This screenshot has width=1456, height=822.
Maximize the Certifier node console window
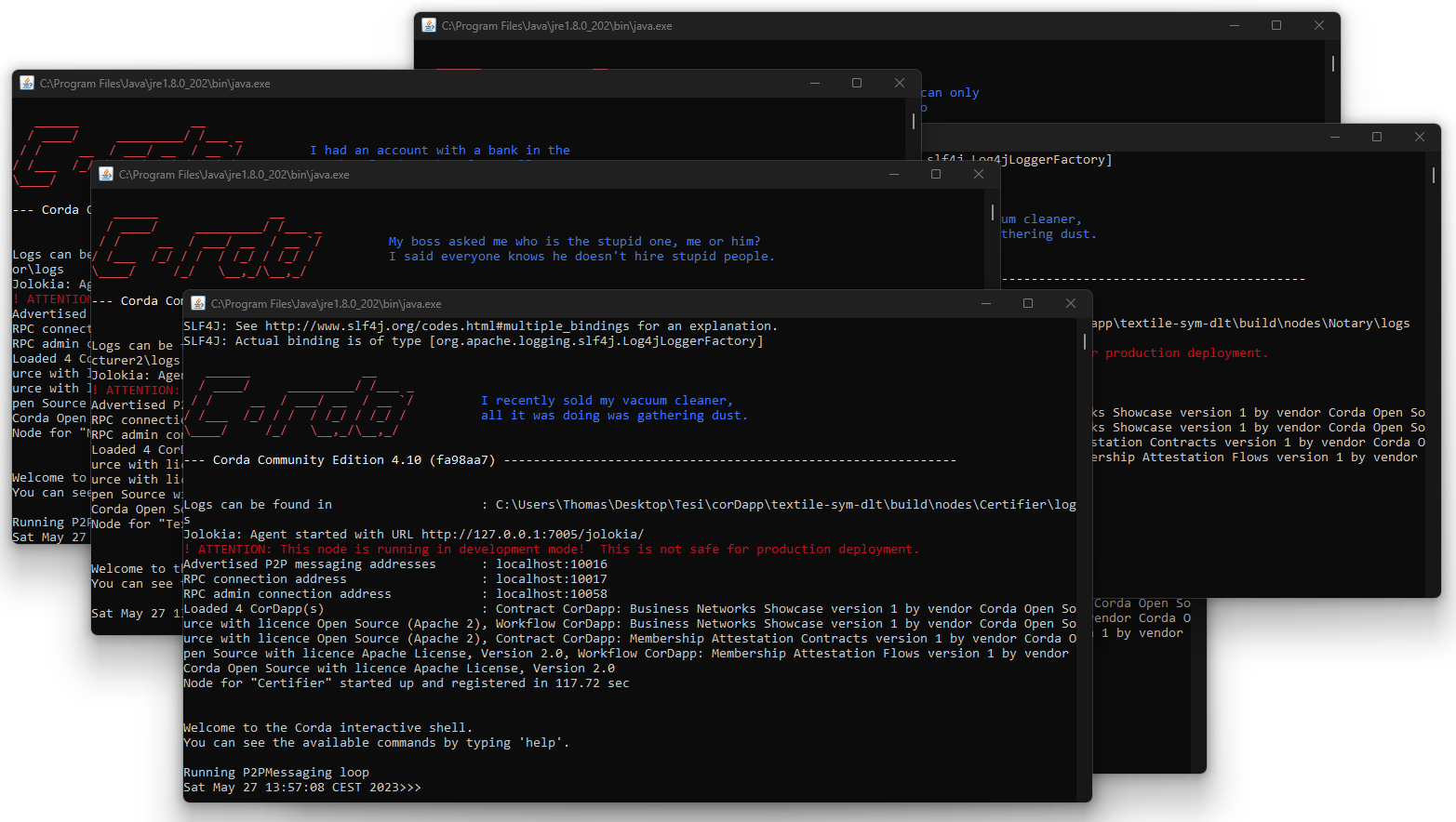[x=1028, y=303]
